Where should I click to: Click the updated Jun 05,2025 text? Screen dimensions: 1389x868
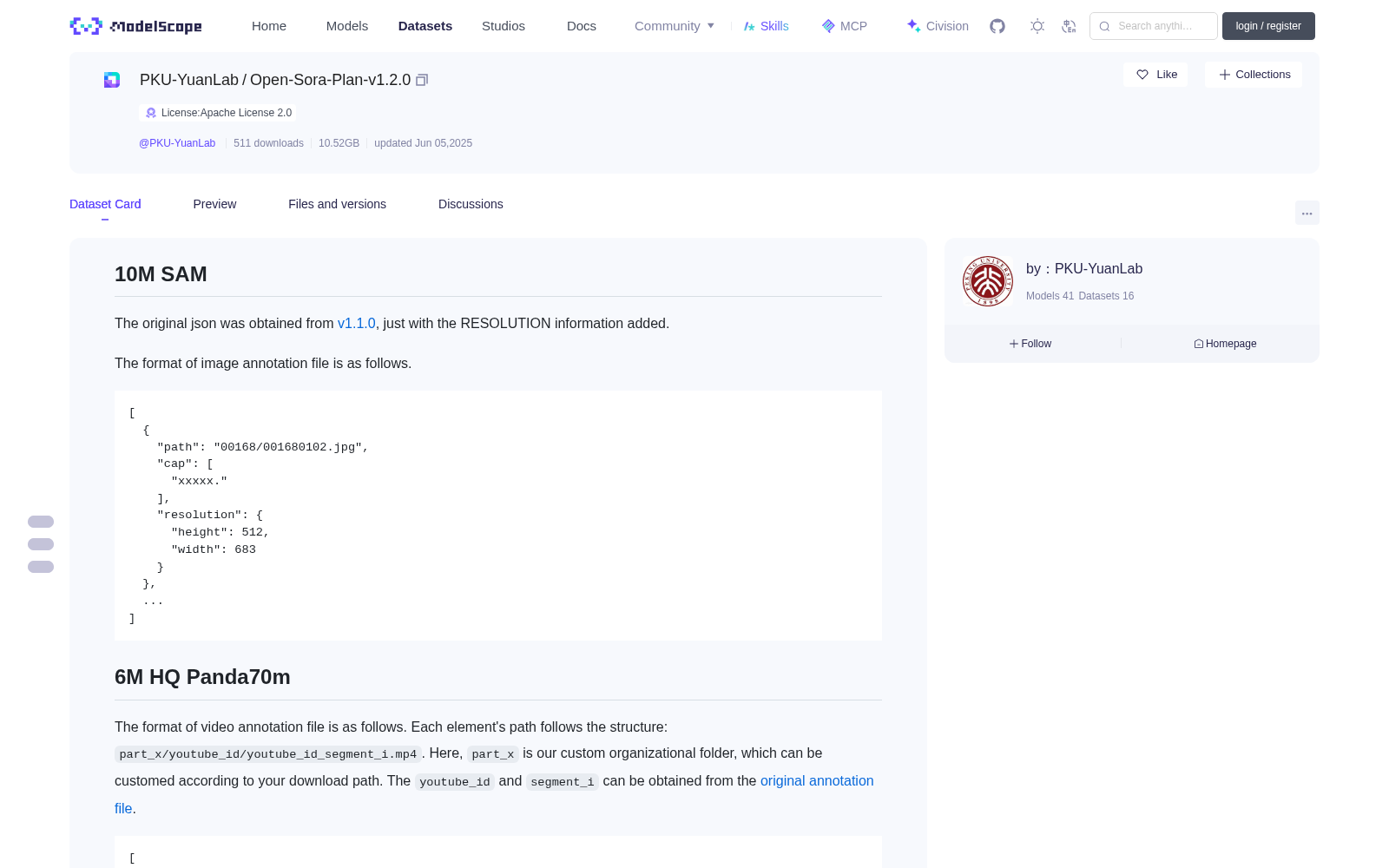coord(423,143)
